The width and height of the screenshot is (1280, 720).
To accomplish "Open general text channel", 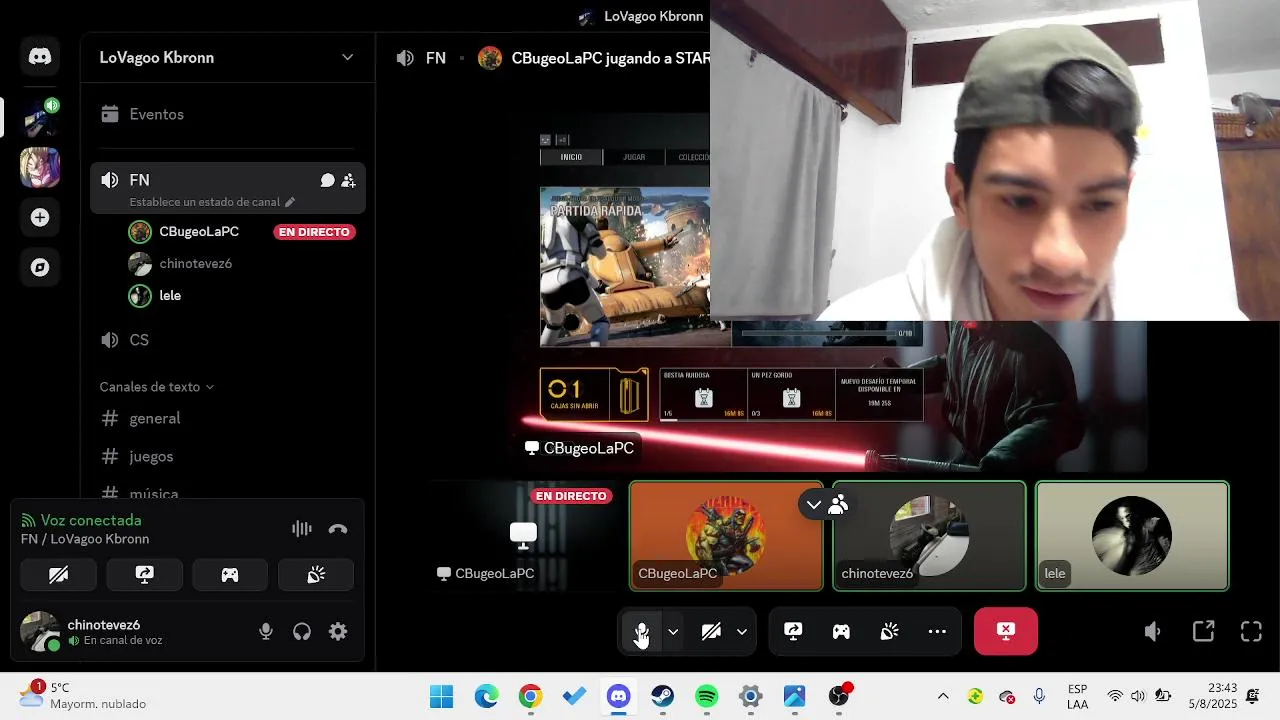I will [x=228, y=418].
